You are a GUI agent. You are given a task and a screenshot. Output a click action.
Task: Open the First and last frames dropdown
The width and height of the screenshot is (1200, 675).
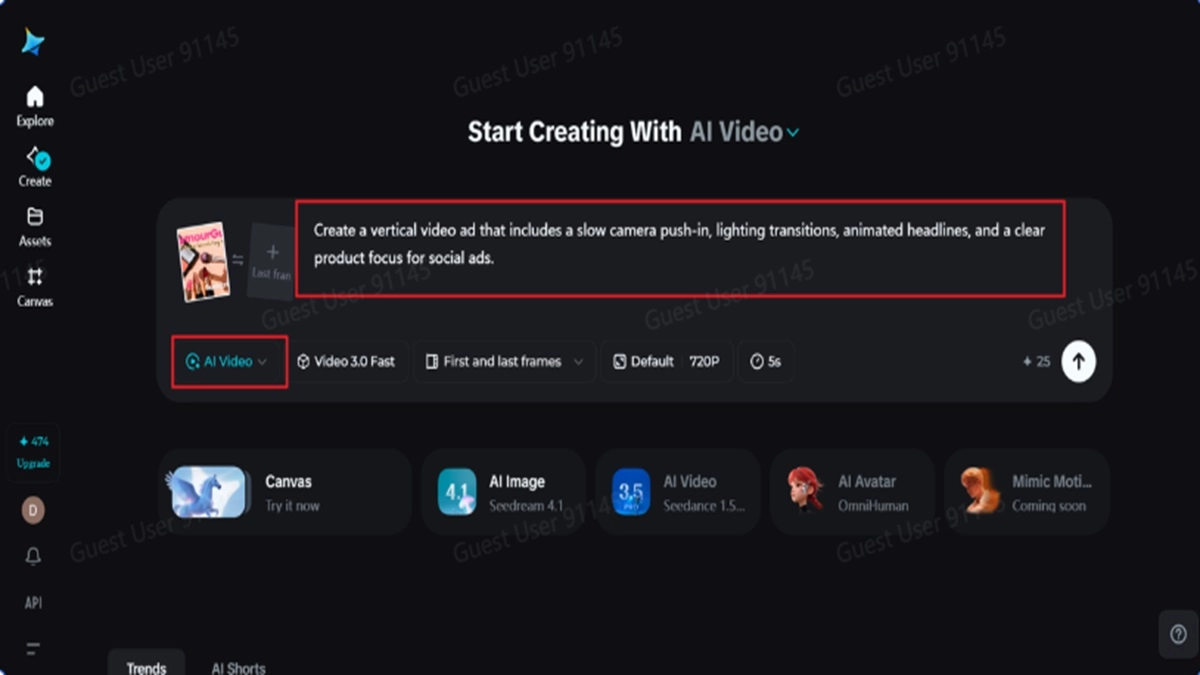click(x=504, y=362)
